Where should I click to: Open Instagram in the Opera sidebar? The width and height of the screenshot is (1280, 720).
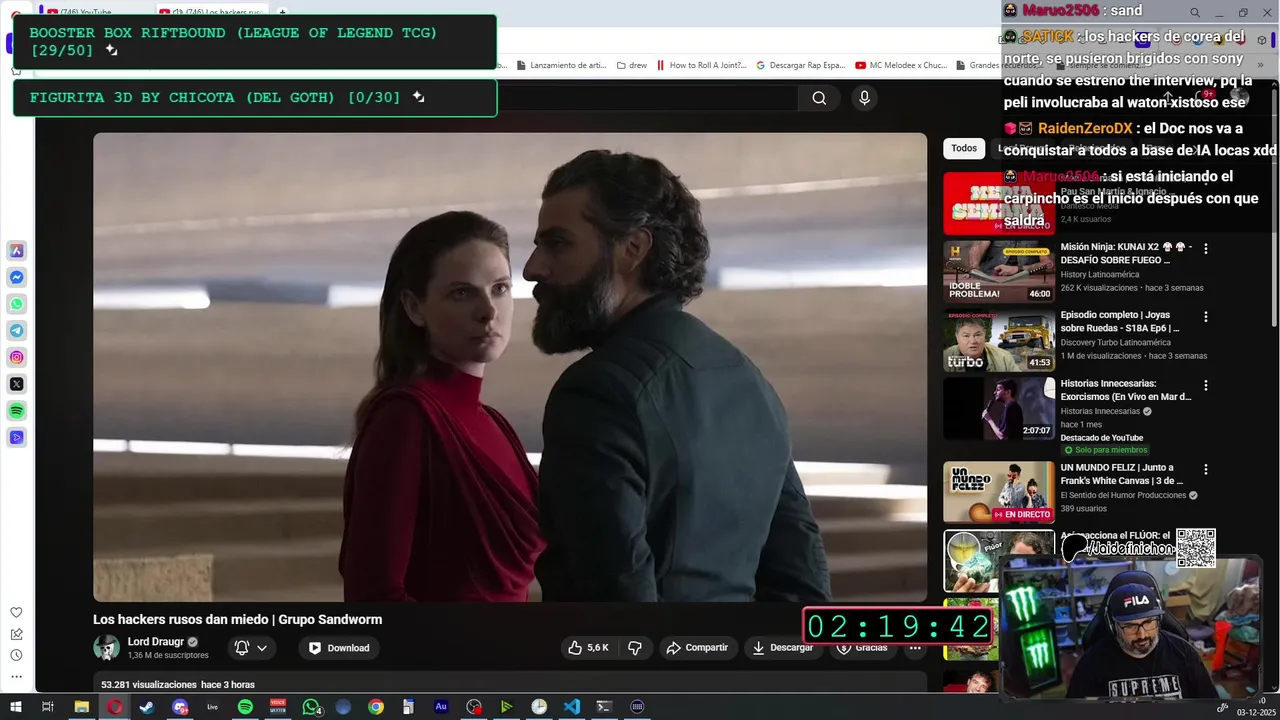click(17, 357)
